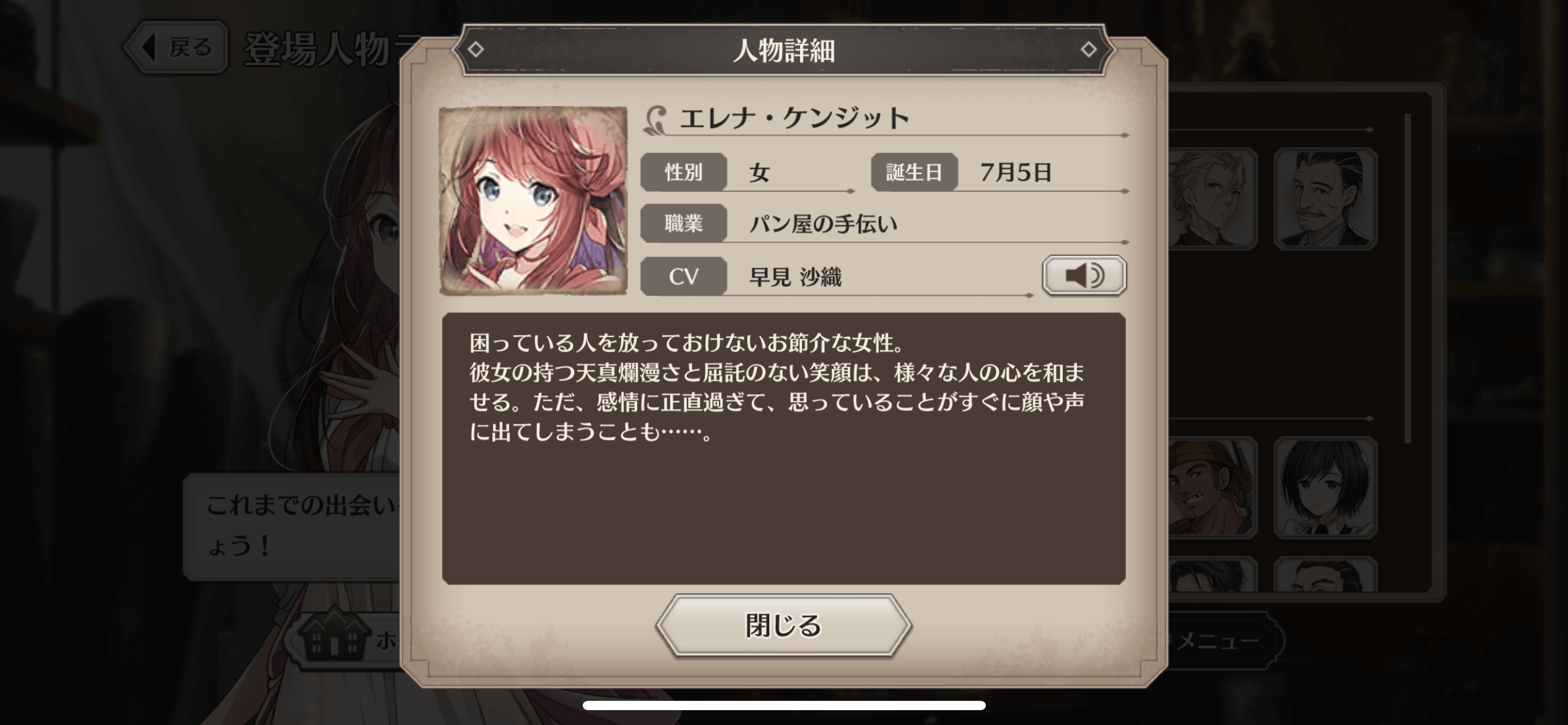
Task: Select the bandana pirate man portrait
Action: tap(1213, 488)
